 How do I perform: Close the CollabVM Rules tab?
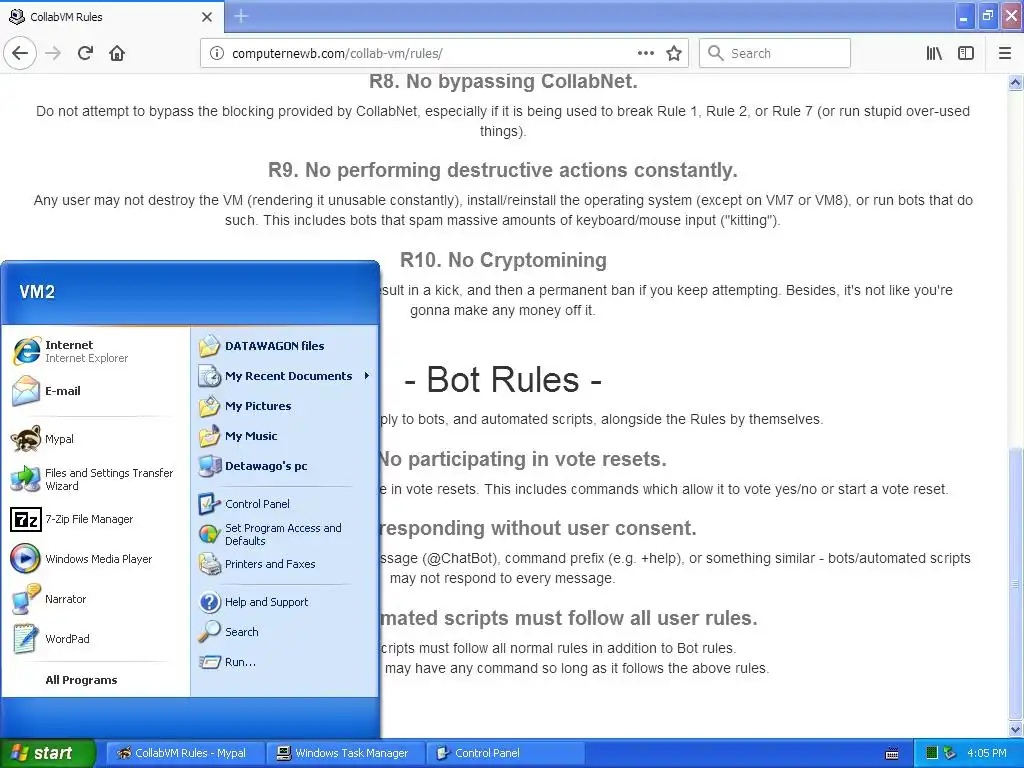click(207, 17)
